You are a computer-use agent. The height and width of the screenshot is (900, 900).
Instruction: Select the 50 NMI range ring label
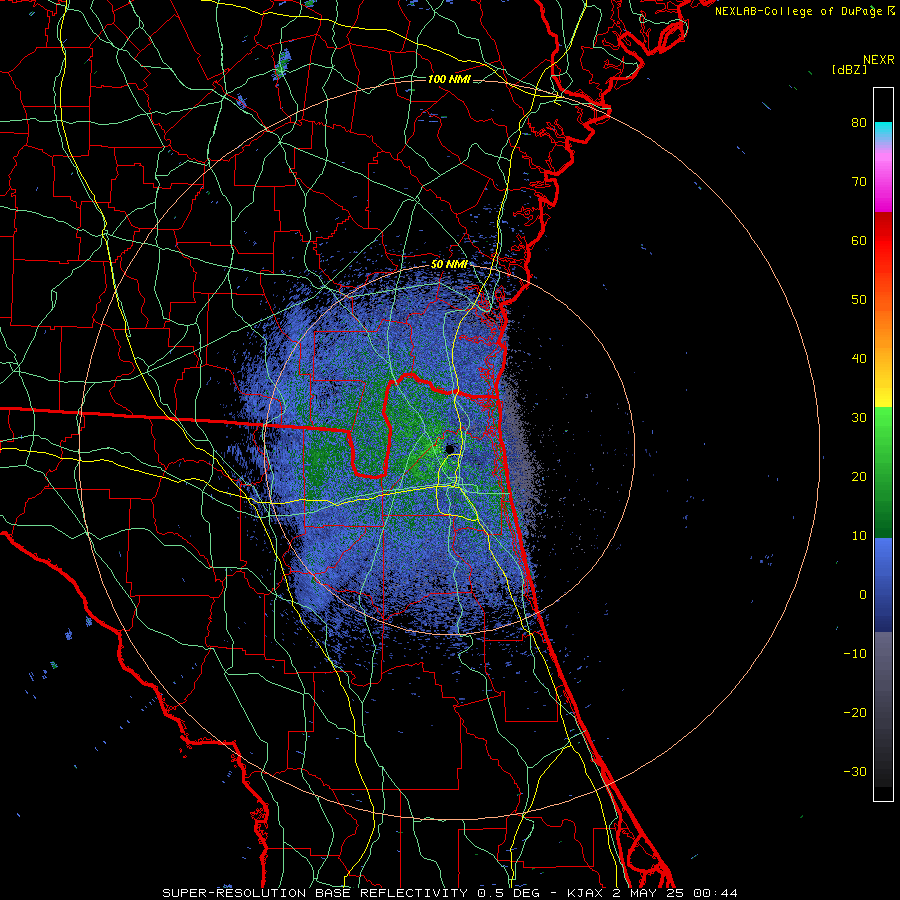(x=449, y=265)
